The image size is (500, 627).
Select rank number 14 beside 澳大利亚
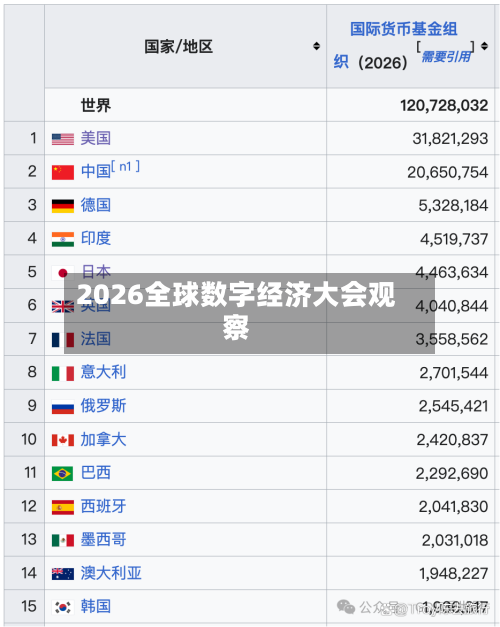(x=29, y=573)
